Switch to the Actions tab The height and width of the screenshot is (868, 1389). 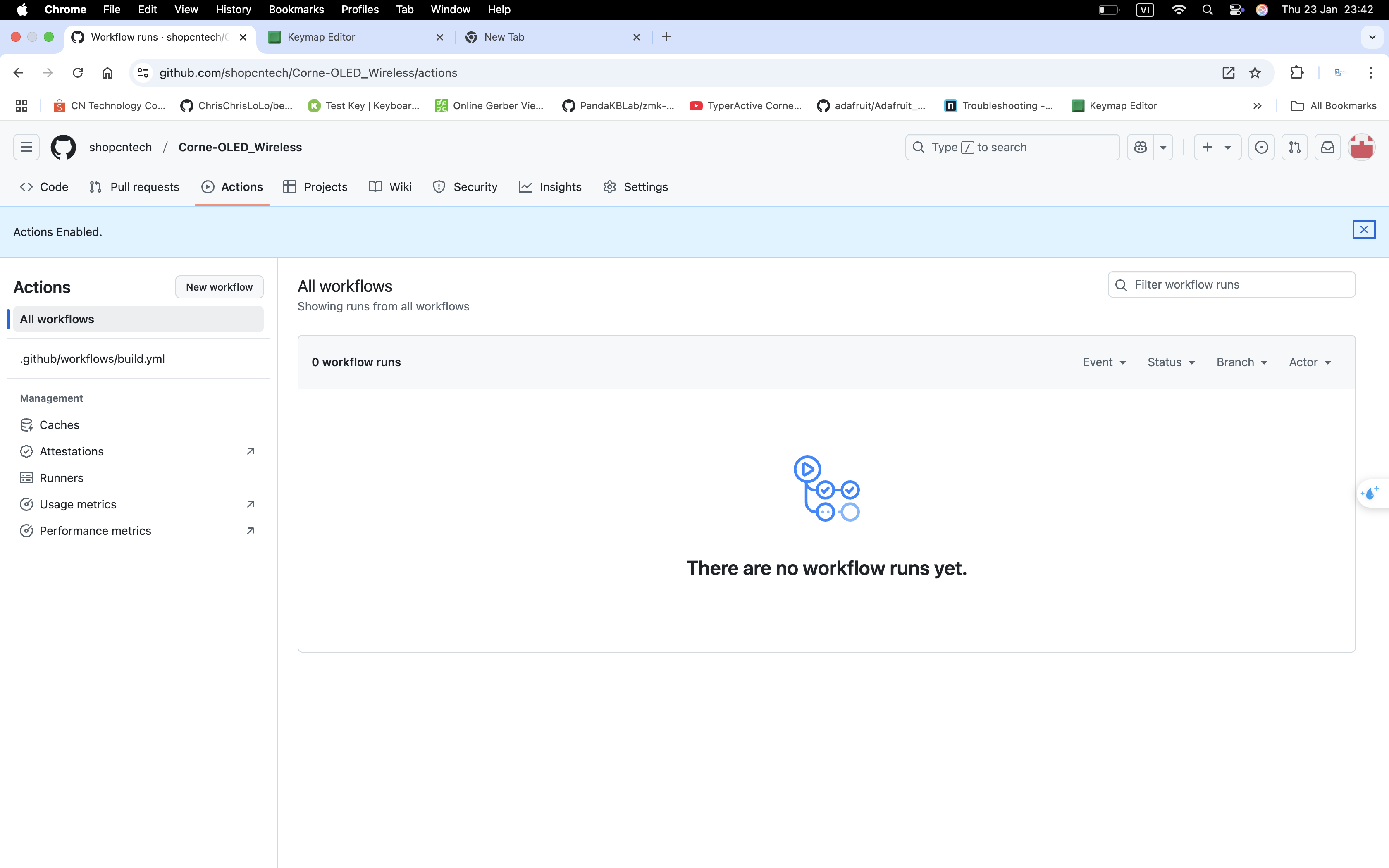(232, 187)
